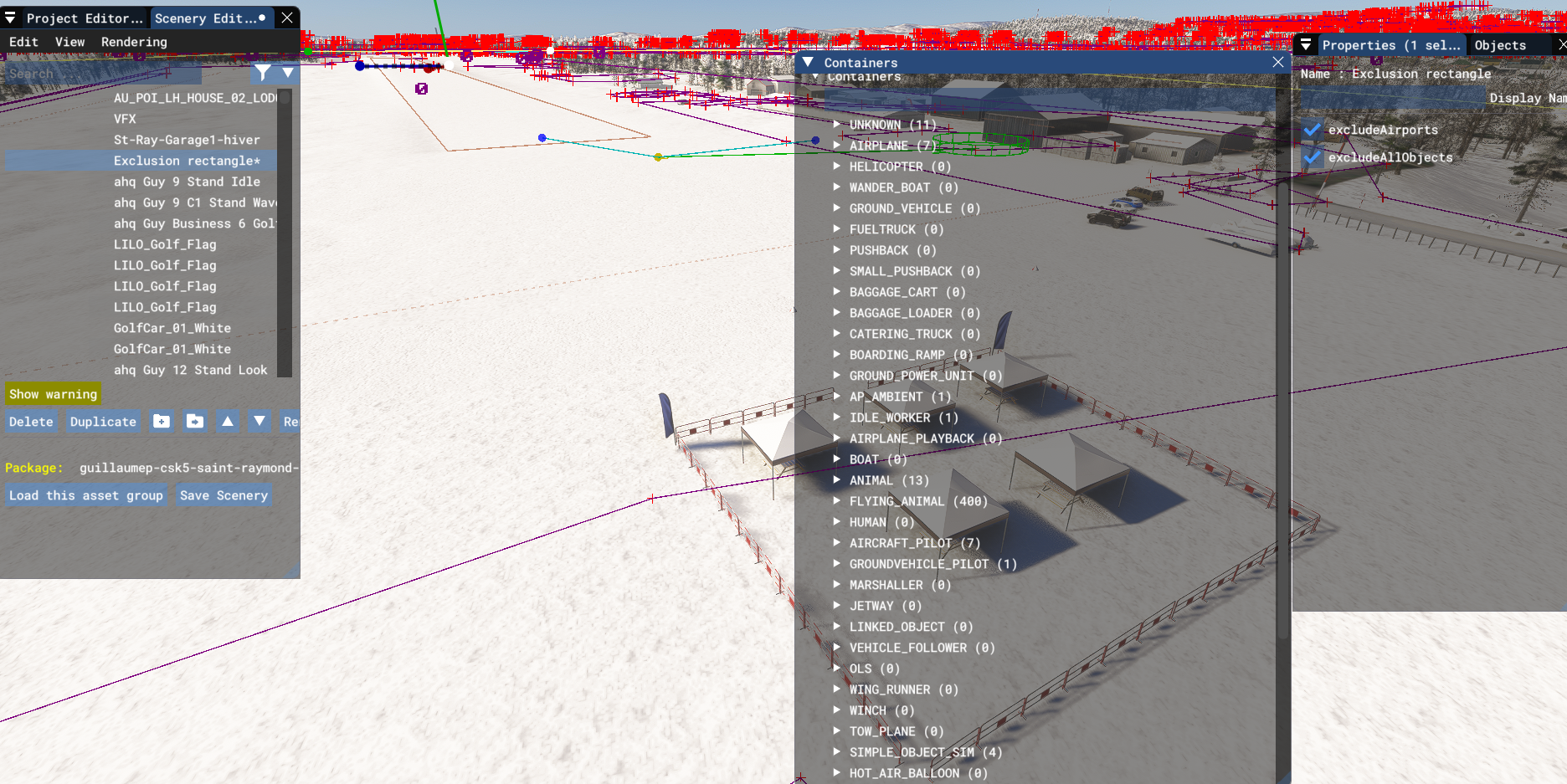Open the Scenery Editor window options menu icon
The image size is (1567, 784).
pos(10,18)
